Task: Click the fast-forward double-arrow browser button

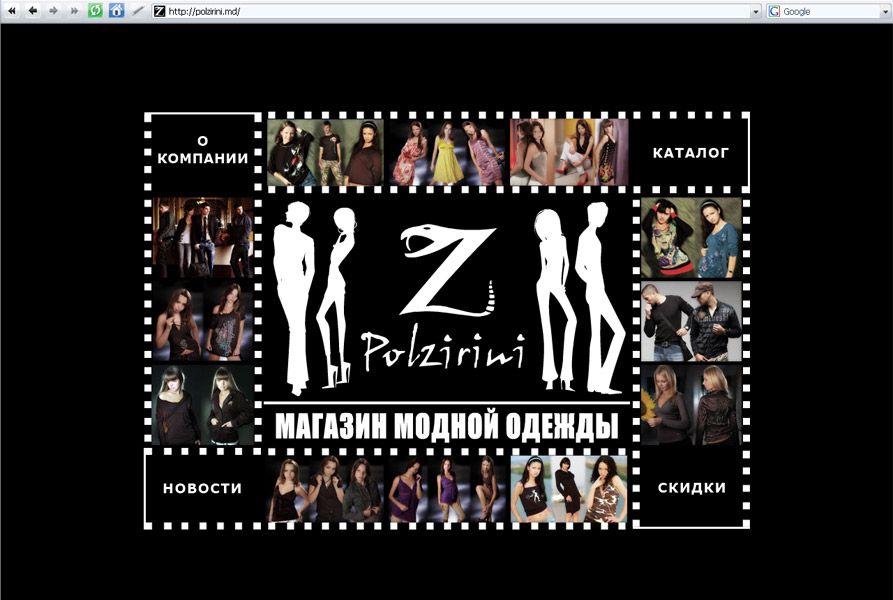Action: [x=74, y=11]
